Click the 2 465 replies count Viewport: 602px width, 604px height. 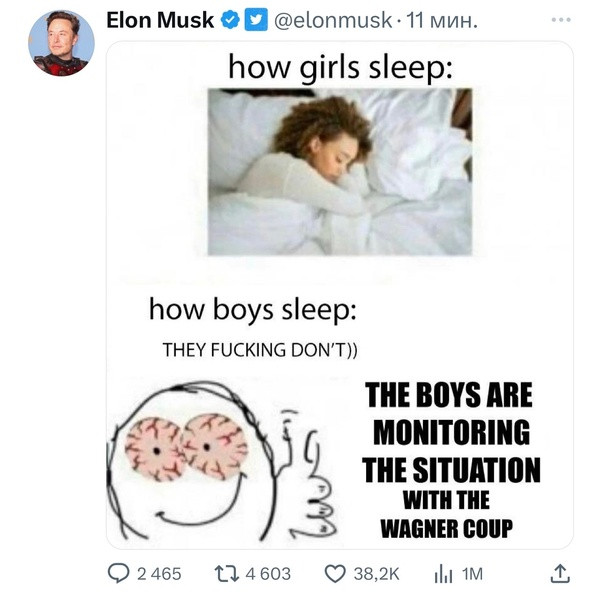pos(159,574)
